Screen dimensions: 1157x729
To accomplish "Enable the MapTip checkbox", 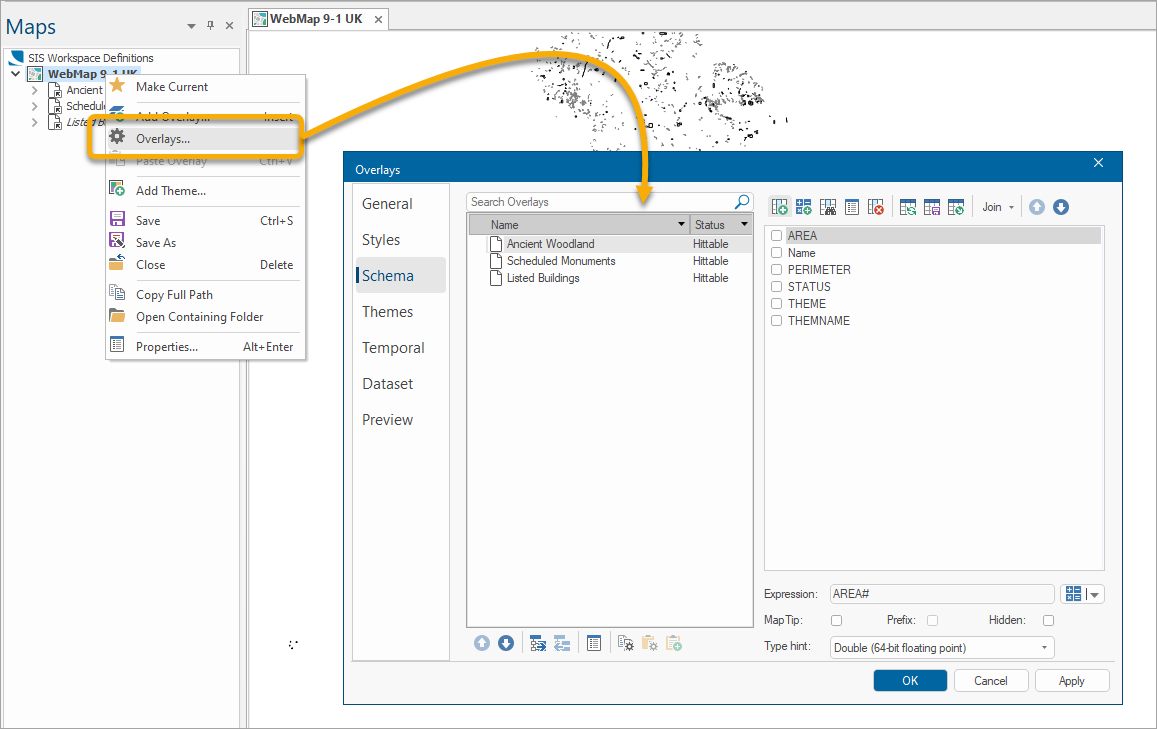I will [x=836, y=620].
